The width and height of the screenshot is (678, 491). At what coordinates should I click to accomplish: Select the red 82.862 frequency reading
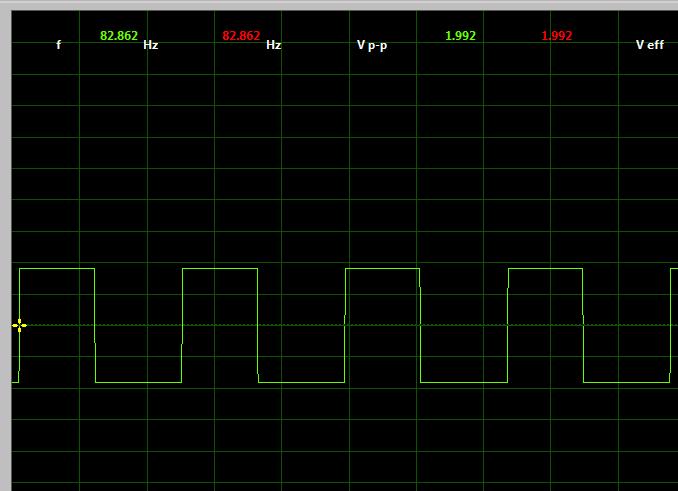point(241,36)
